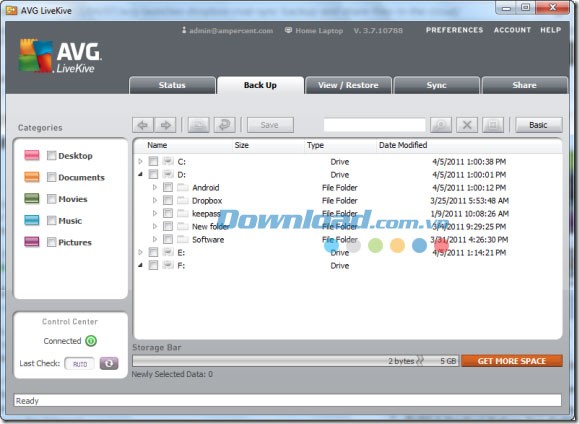Click the Storage Bar usage indicator
The image size is (579, 424).
click(295, 361)
